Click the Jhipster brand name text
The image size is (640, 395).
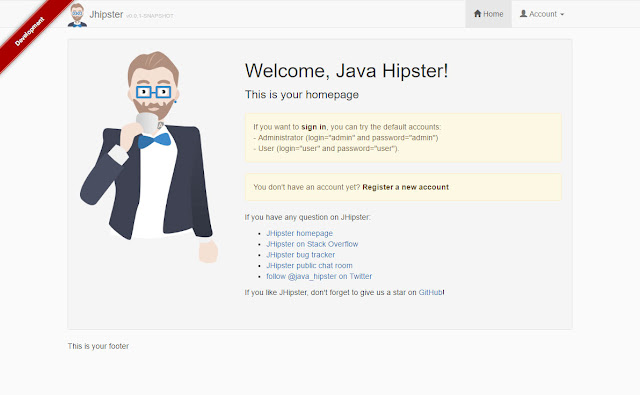coord(106,14)
